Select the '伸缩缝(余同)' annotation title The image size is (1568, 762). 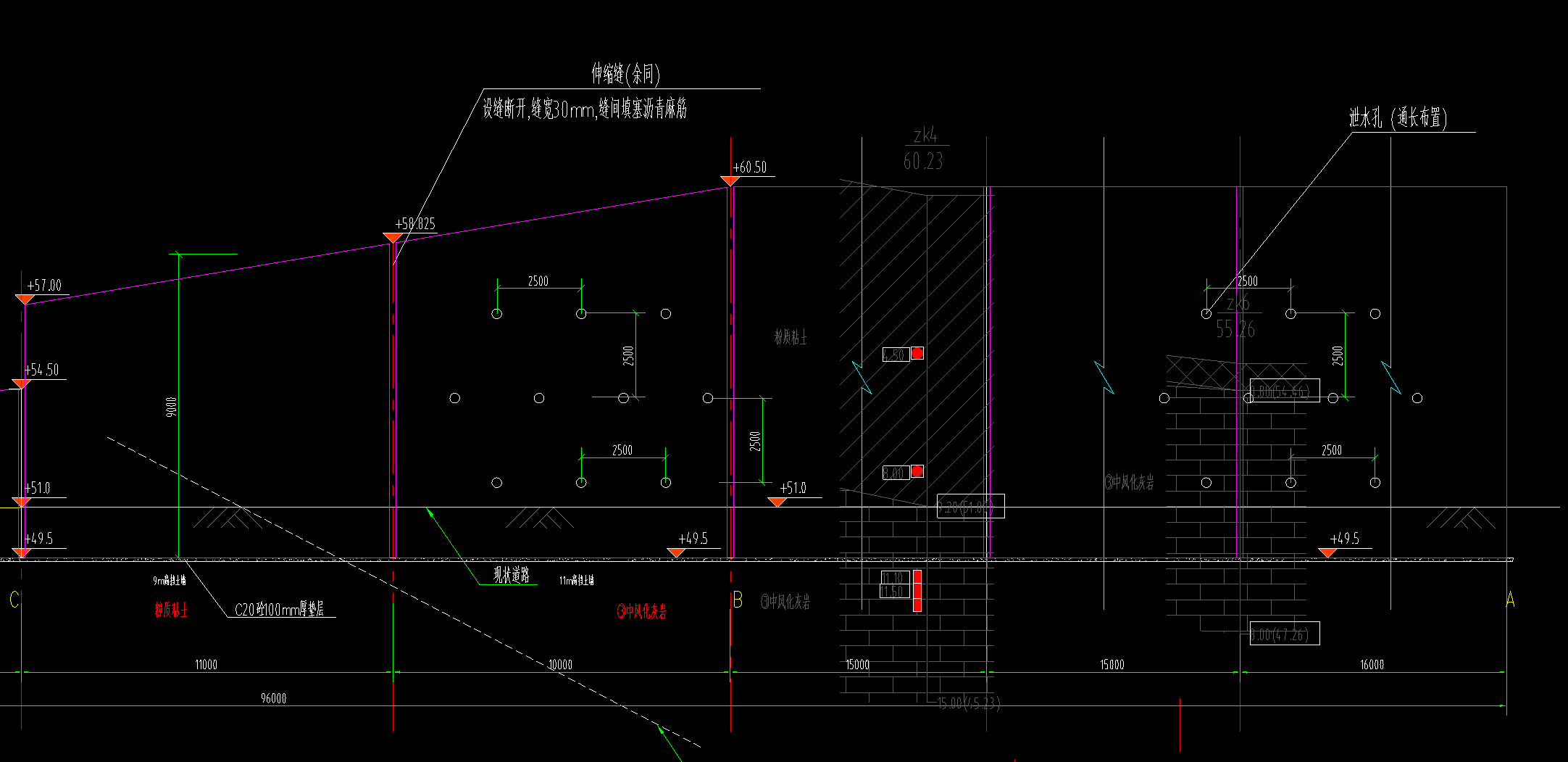625,73
